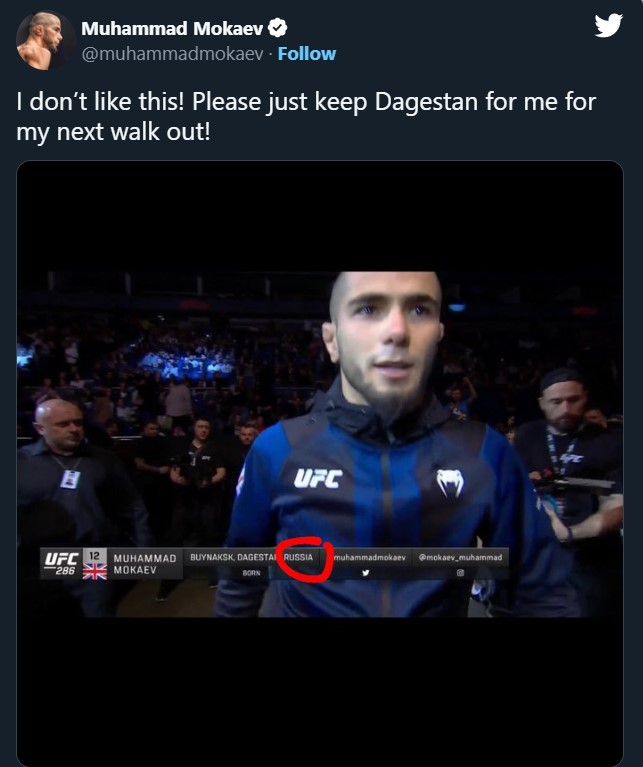Image resolution: width=643 pixels, height=767 pixels.
Task: Click the BORN label in overlay
Action: (x=251, y=573)
